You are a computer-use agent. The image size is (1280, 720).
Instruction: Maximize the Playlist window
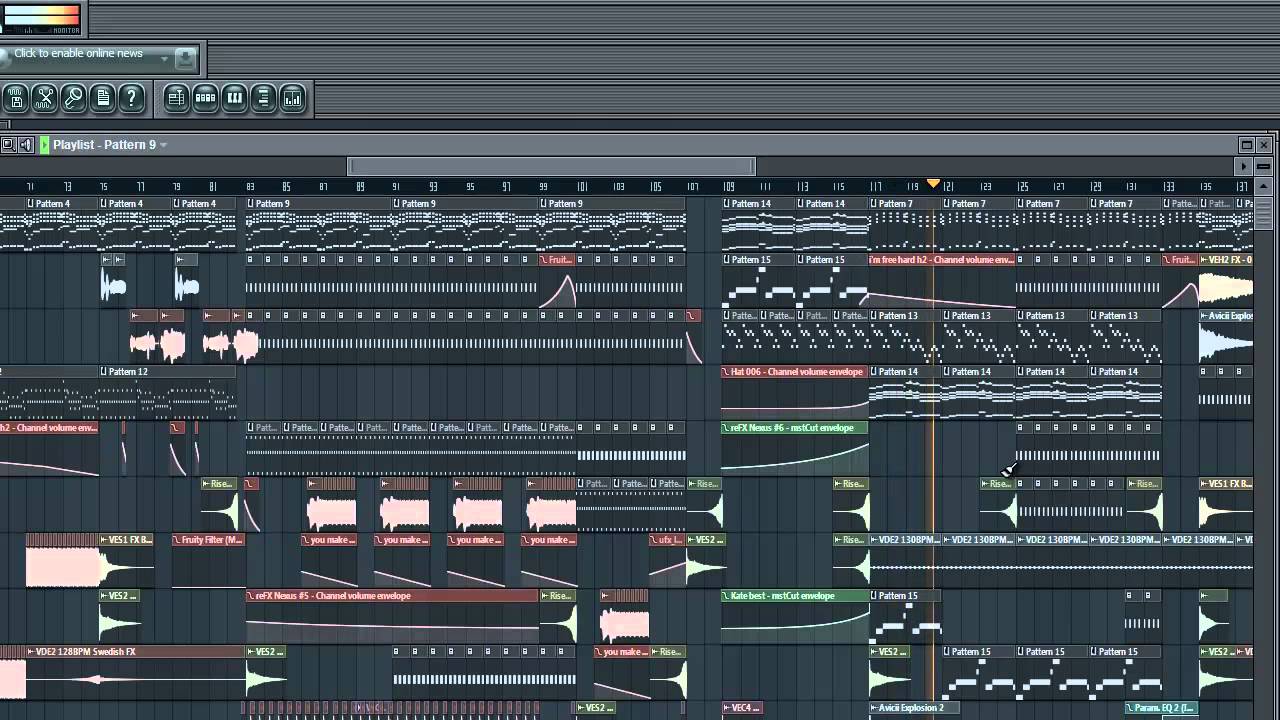point(1247,145)
